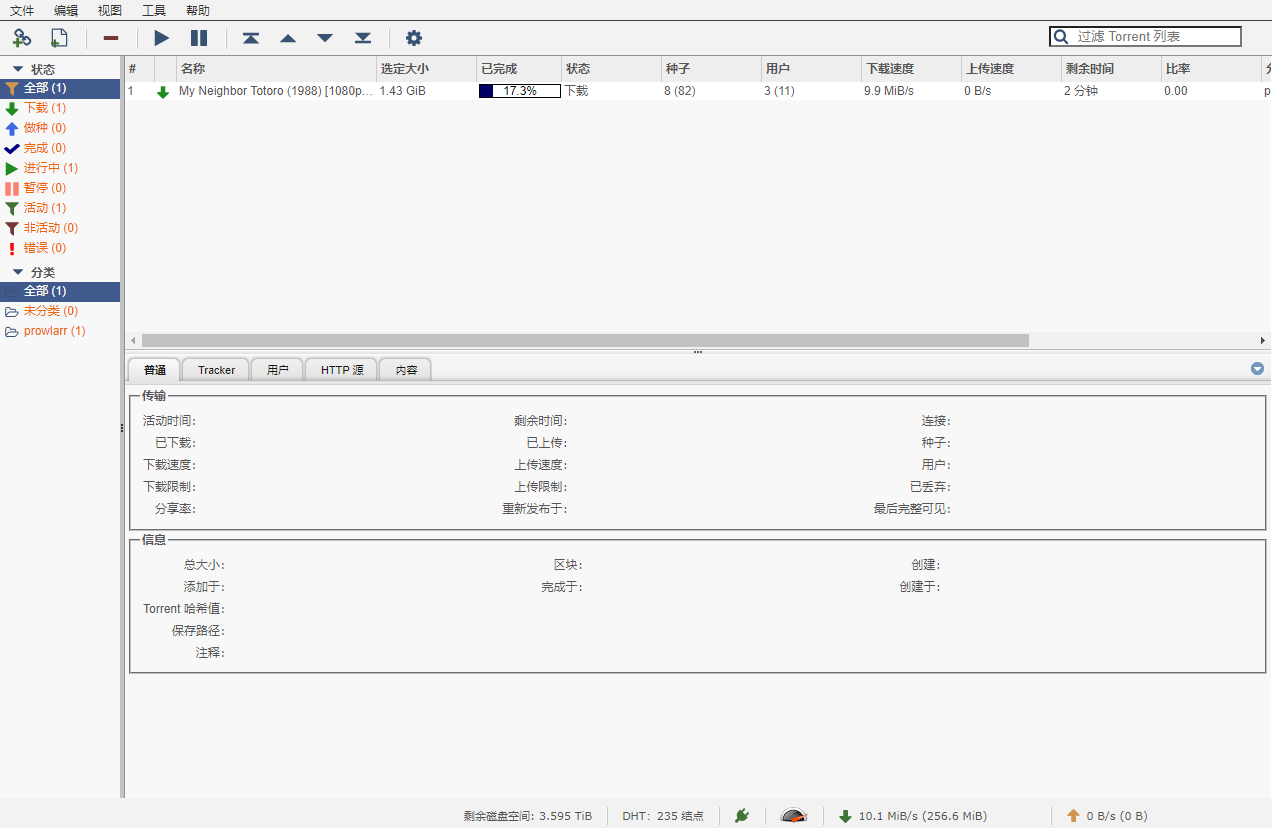Screen dimensions: 1272x828
Task: Filter by 暂停 (0) status
Action: coord(45,188)
